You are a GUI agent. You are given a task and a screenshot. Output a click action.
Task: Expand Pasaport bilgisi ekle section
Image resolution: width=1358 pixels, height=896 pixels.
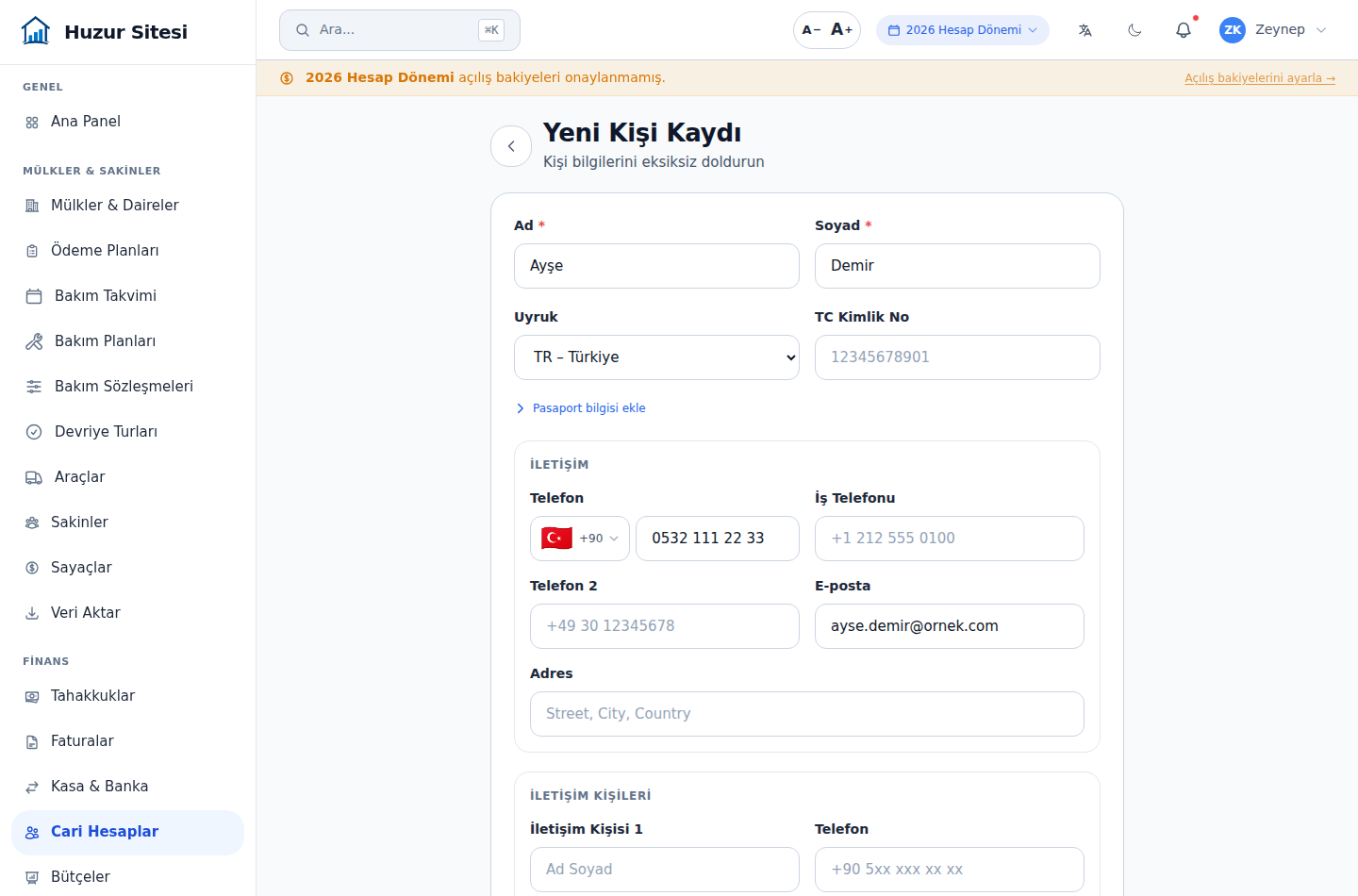point(581,408)
